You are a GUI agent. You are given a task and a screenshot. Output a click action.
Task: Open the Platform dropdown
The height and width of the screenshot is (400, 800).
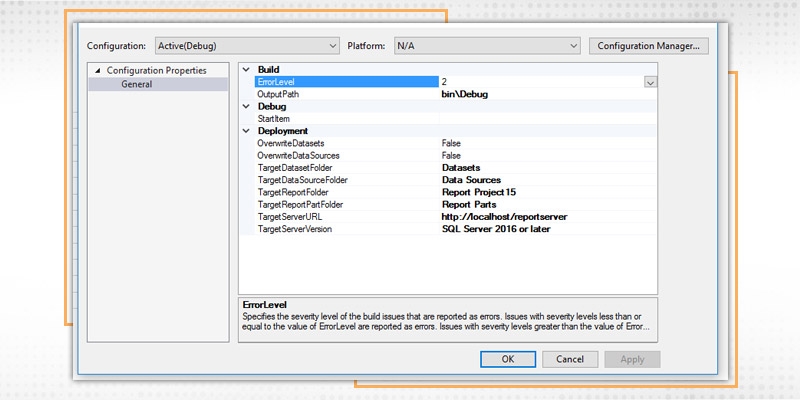(x=486, y=46)
